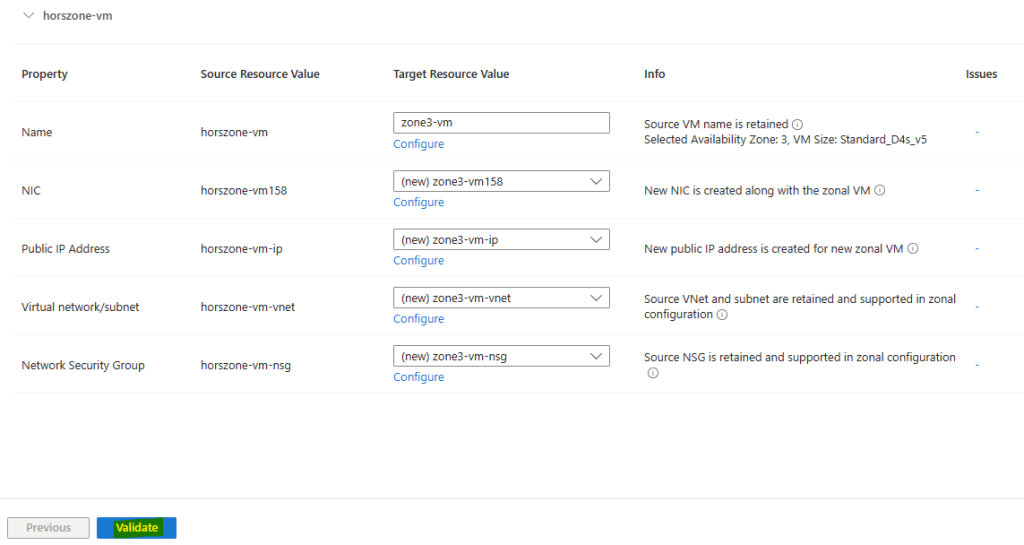This screenshot has height=545, width=1024.
Task: Click Configure link in the NIC row
Action: click(419, 202)
